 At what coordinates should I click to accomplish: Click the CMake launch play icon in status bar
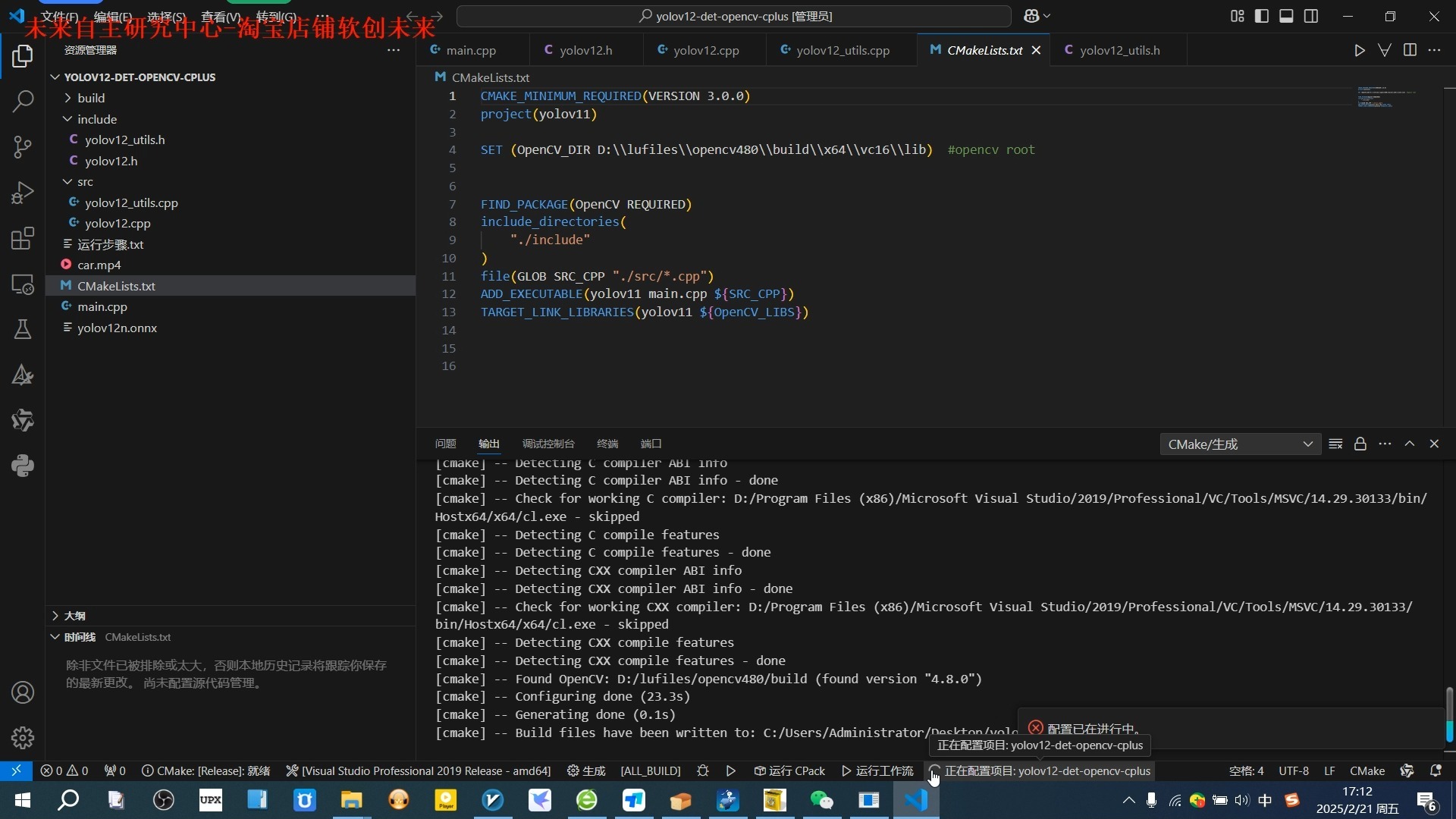pos(731,771)
